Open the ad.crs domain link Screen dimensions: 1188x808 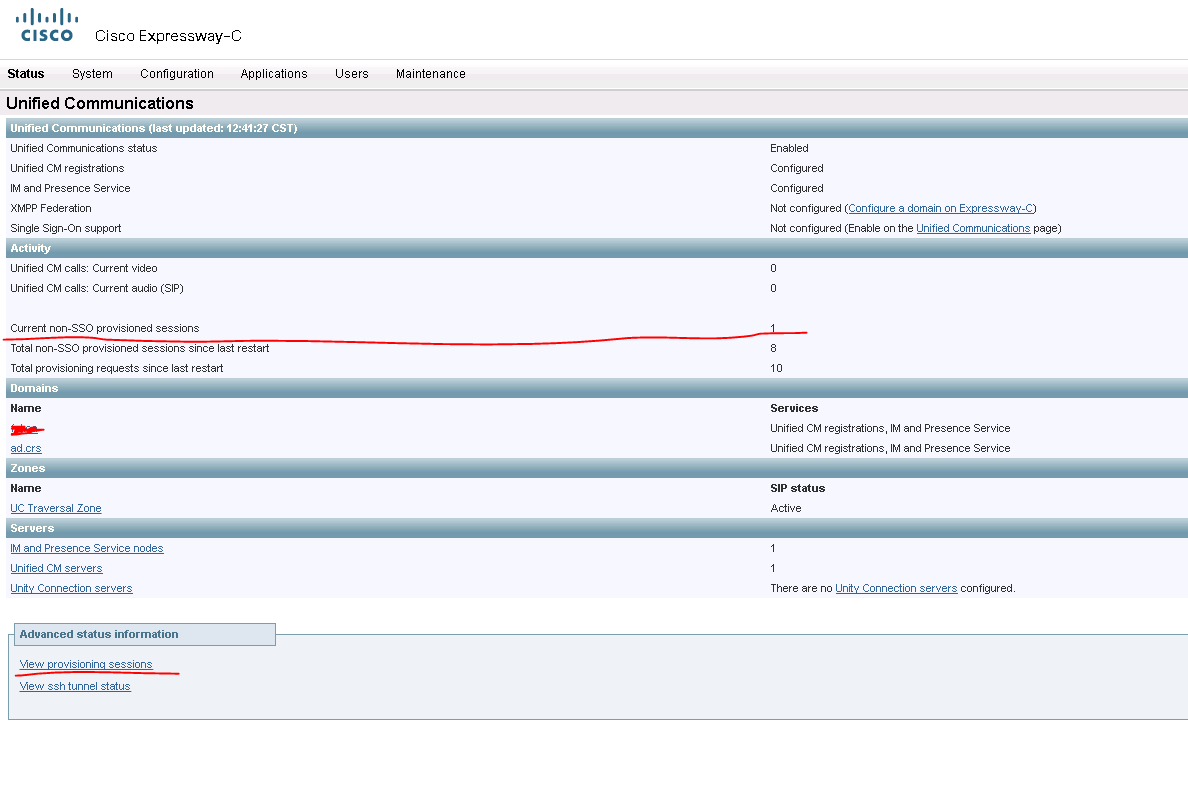coord(26,449)
